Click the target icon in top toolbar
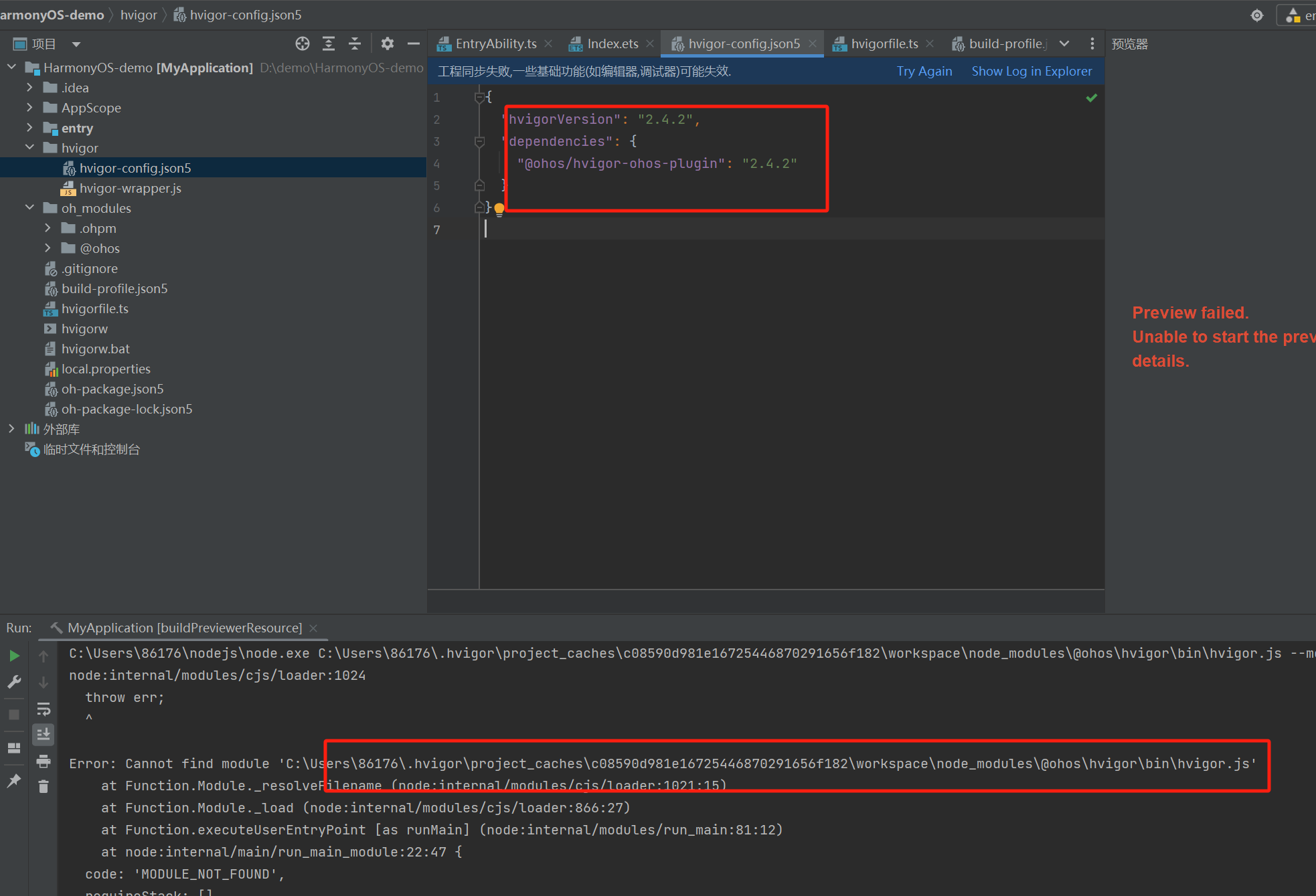 [x=1257, y=15]
